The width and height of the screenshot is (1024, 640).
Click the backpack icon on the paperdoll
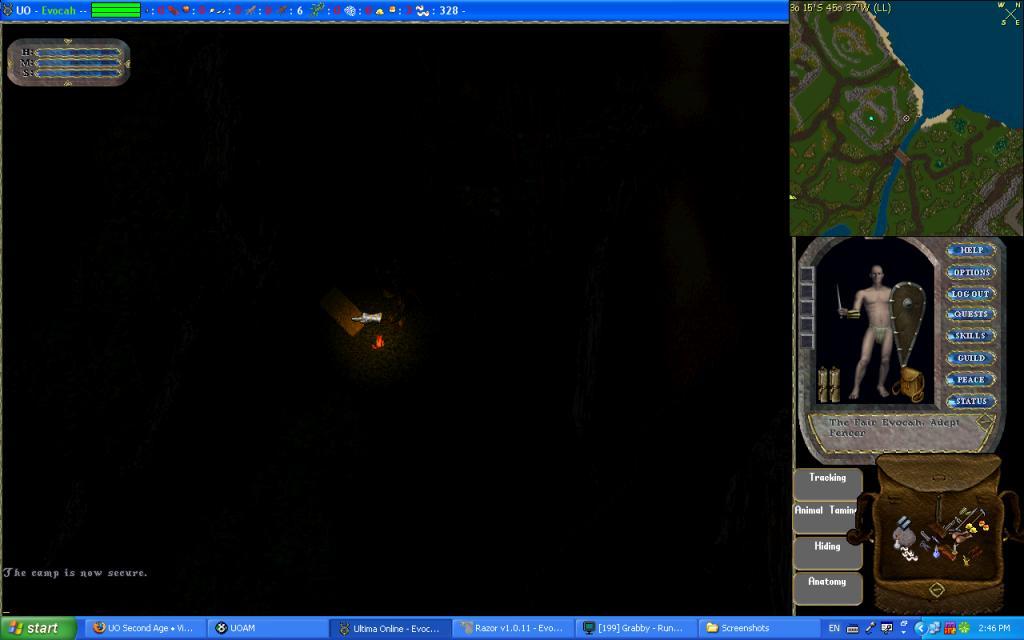click(x=911, y=384)
